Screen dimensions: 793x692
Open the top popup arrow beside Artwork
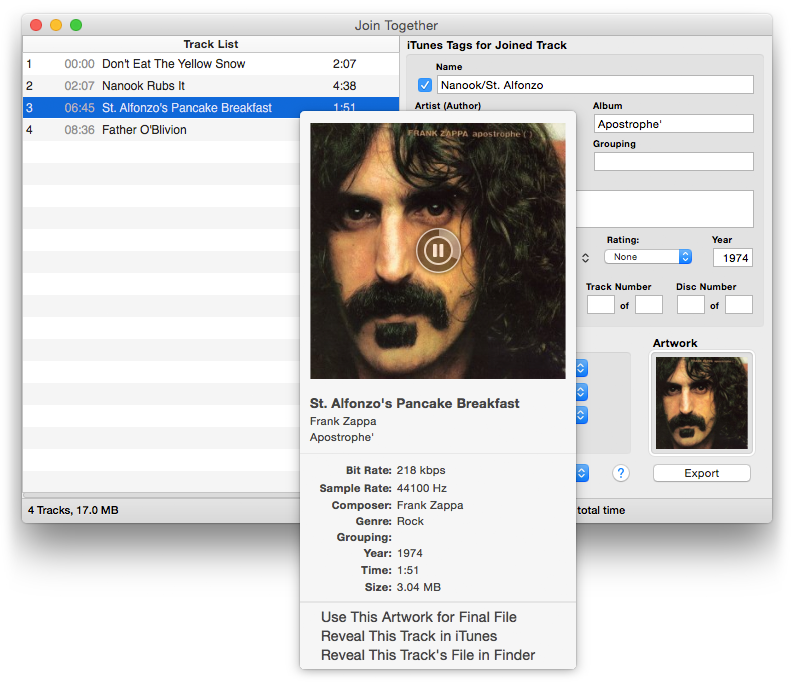tap(581, 368)
